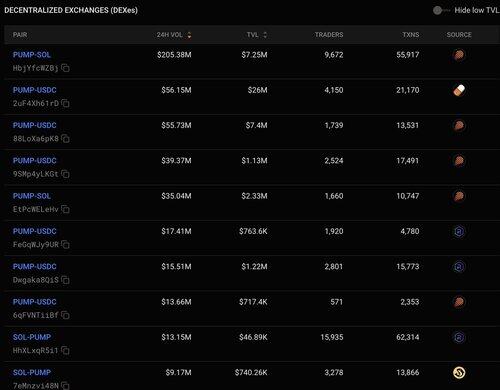Click the blue source icon in the $17.41M row

(459, 231)
